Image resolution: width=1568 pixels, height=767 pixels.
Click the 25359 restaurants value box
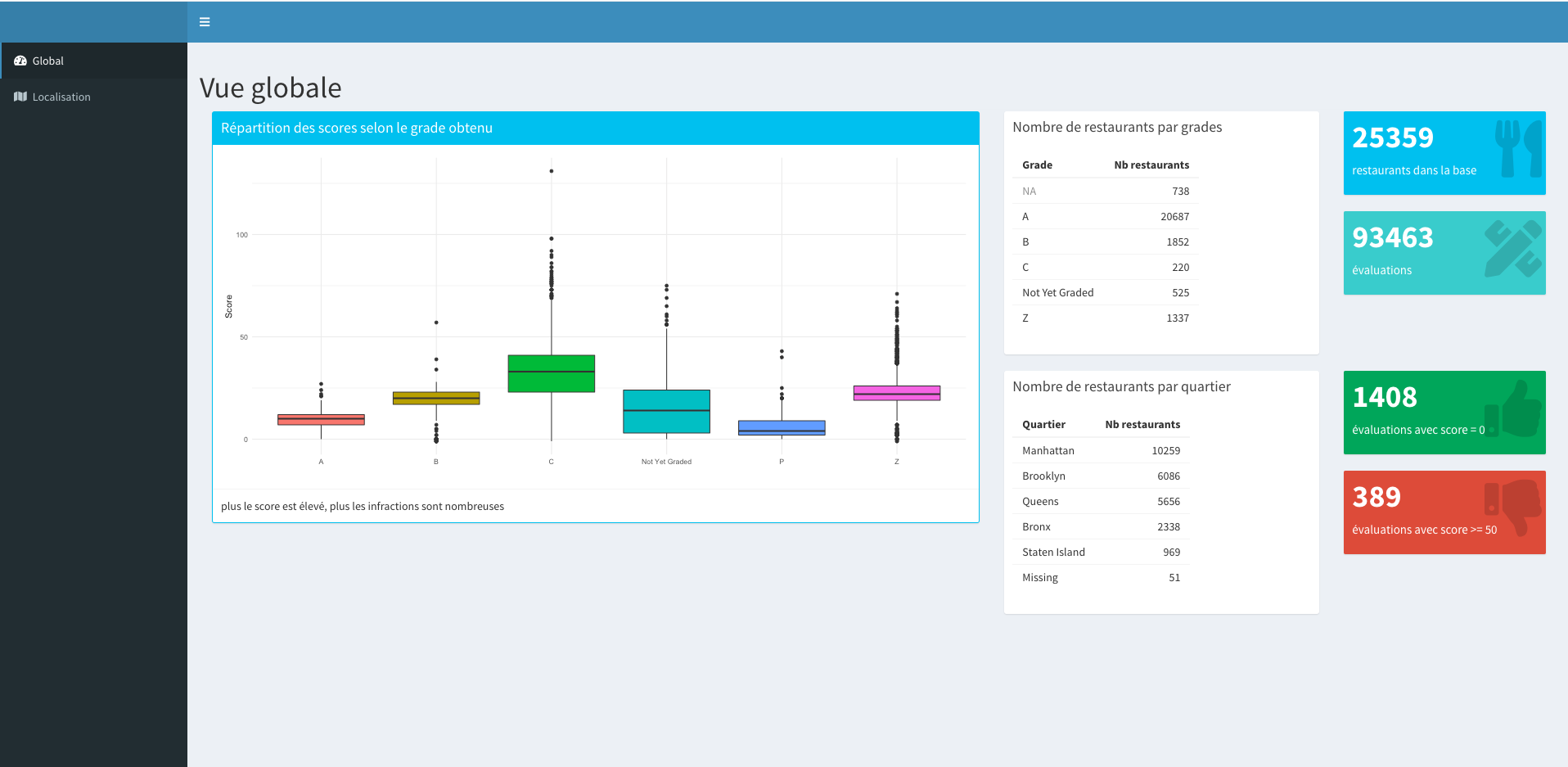[1444, 153]
